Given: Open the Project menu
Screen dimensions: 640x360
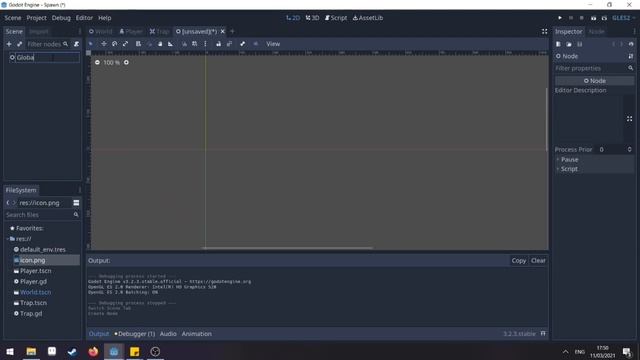Looking at the screenshot, I should click(x=36, y=18).
